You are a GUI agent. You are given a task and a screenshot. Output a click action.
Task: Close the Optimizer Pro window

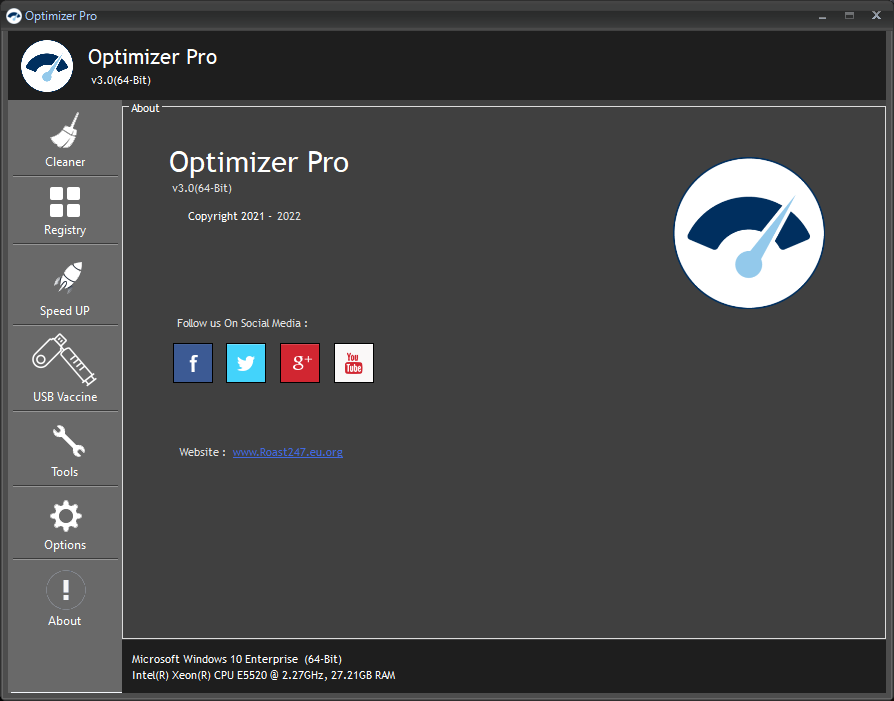(x=876, y=15)
